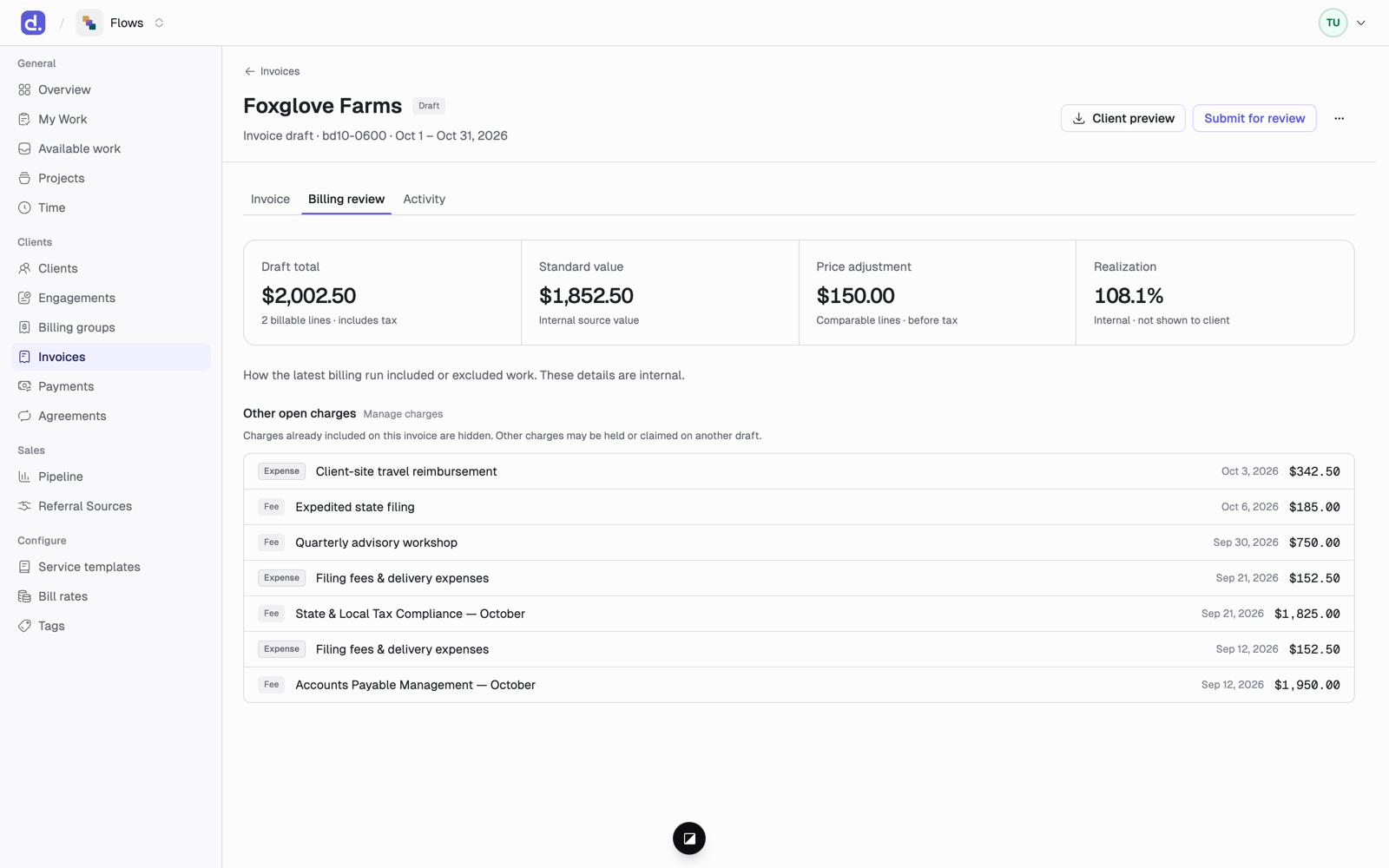Click the My Work clipboard icon
This screenshot has height=868, width=1389.
pyautogui.click(x=24, y=119)
